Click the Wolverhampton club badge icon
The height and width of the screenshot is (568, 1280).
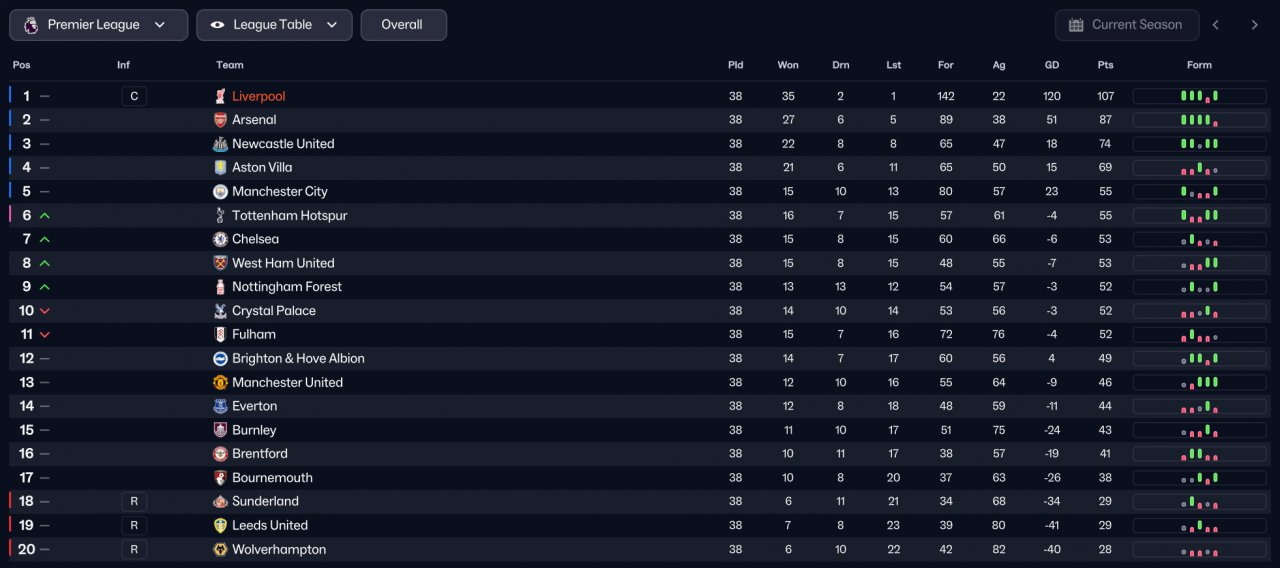coord(220,549)
